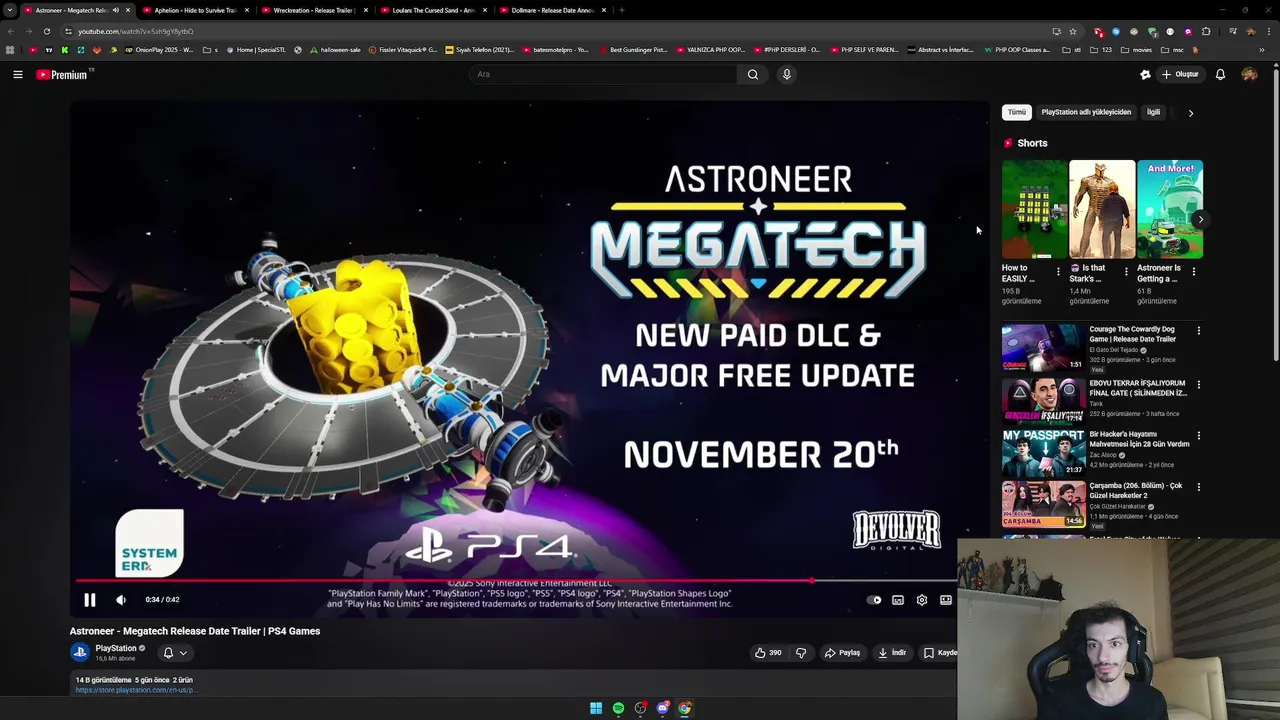The image size is (1280, 720).
Task: Open the tab search dropdown arrow
Action: pyautogui.click(x=10, y=10)
